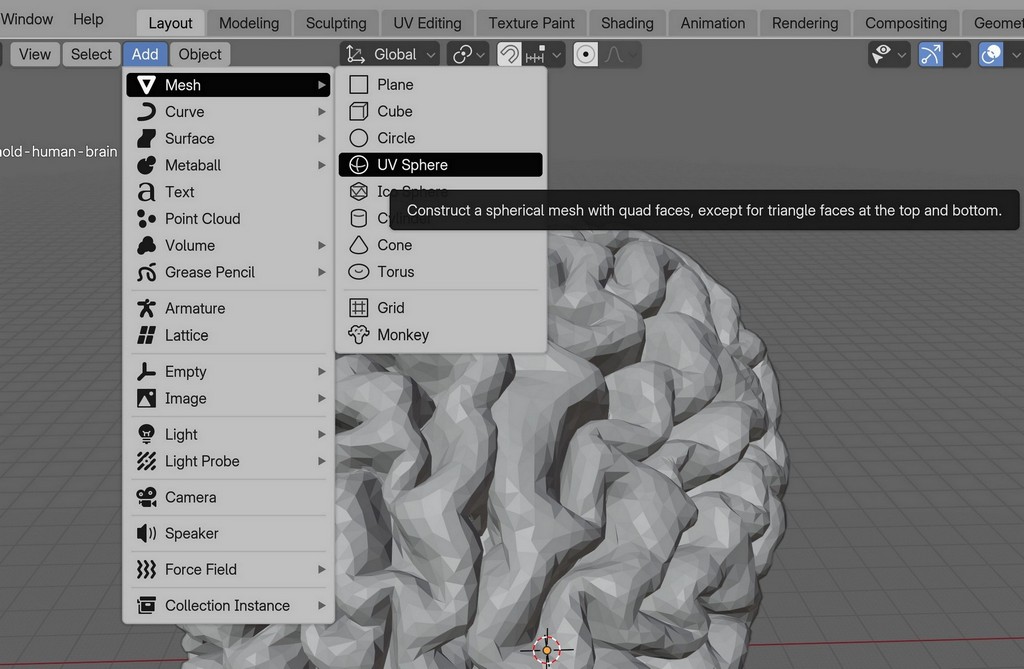Toggle Show Overlays button
Image resolution: width=1024 pixels, height=669 pixels.
click(x=991, y=54)
